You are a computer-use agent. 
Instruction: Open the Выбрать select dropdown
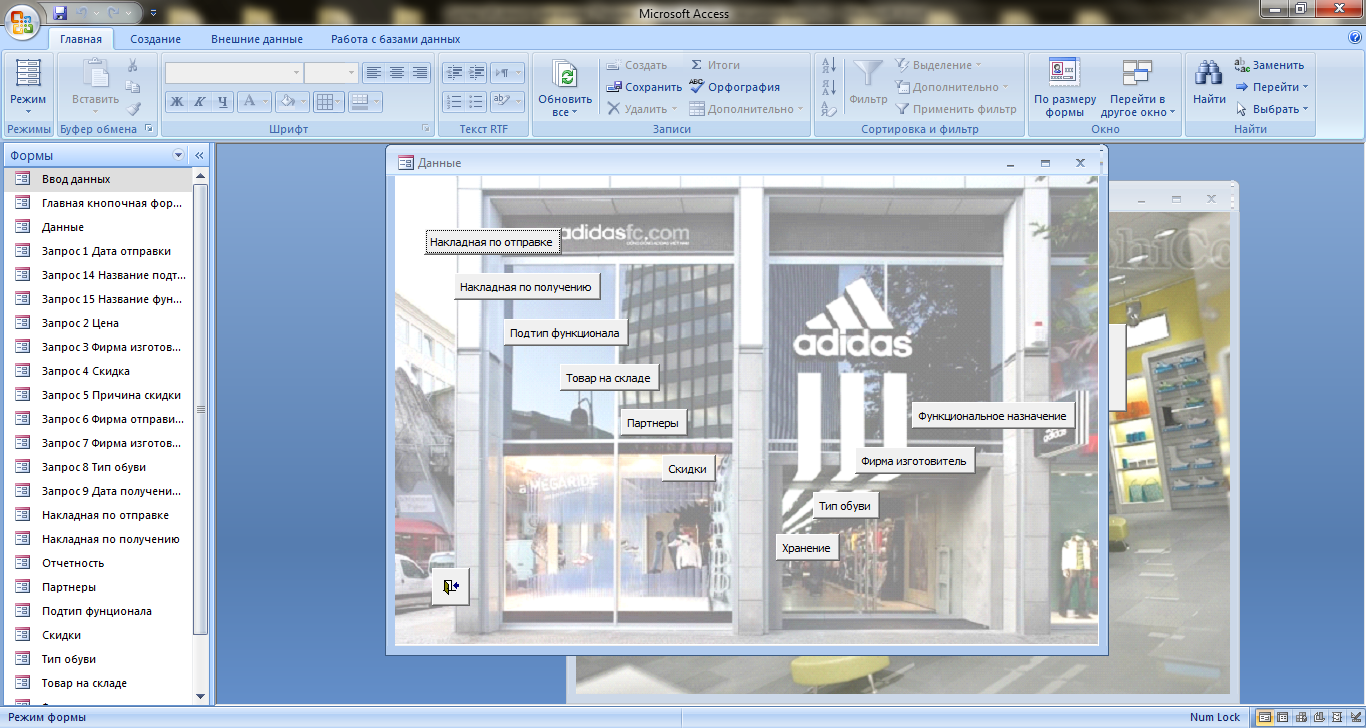[1272, 109]
